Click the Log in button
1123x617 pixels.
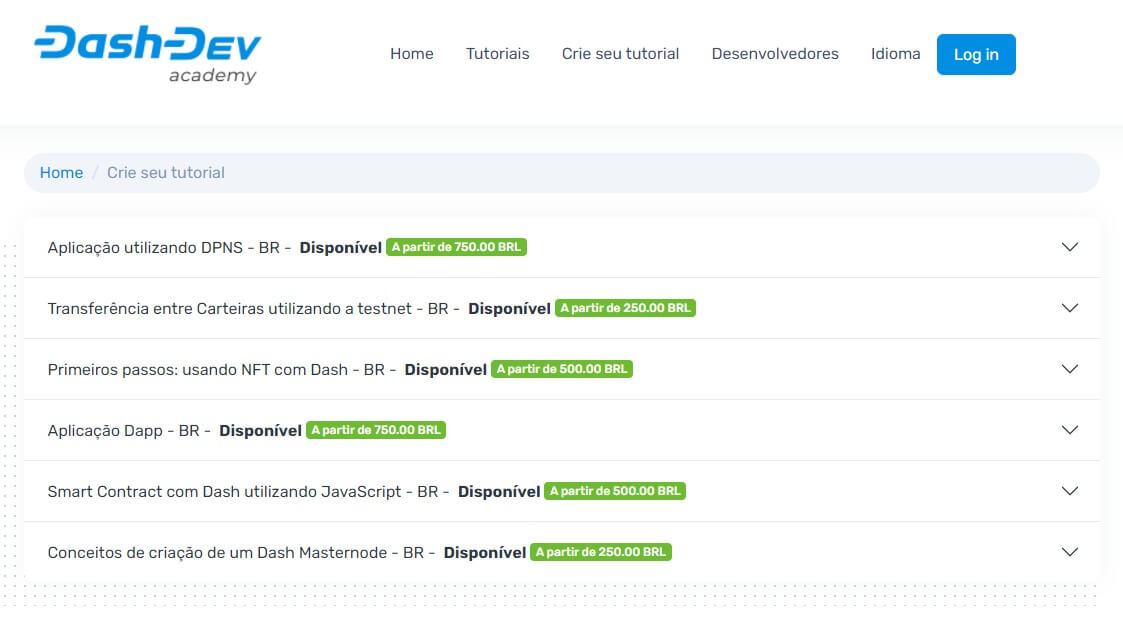pos(976,54)
